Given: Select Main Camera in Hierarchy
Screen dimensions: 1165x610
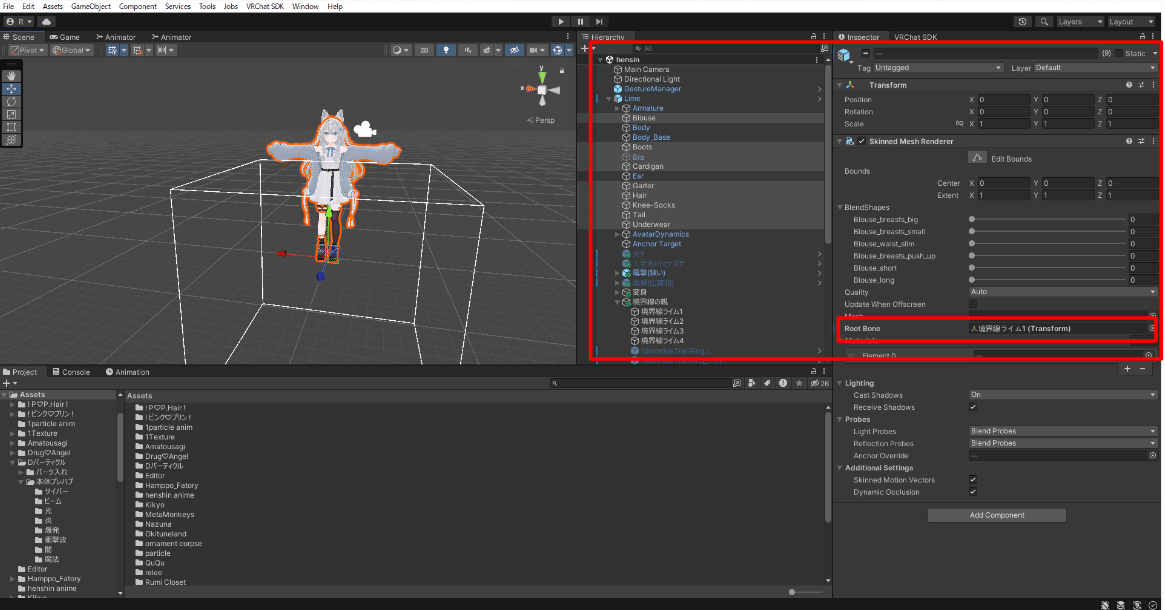Looking at the screenshot, I should [x=646, y=69].
